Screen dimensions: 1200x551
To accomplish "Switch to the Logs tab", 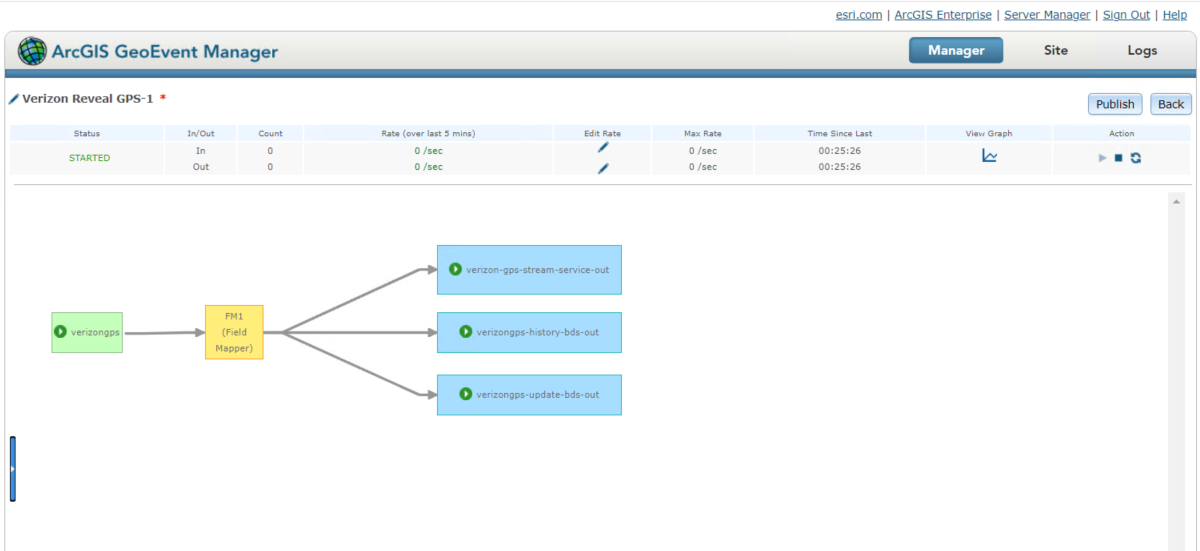I will pos(1142,50).
